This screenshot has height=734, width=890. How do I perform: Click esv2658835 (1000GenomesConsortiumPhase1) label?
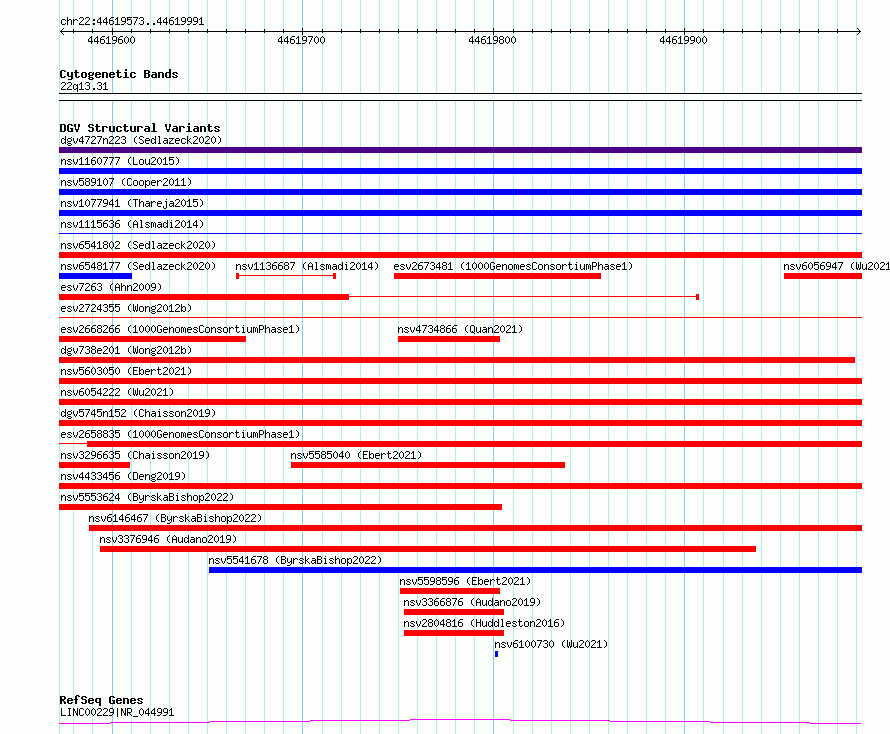coord(180,434)
